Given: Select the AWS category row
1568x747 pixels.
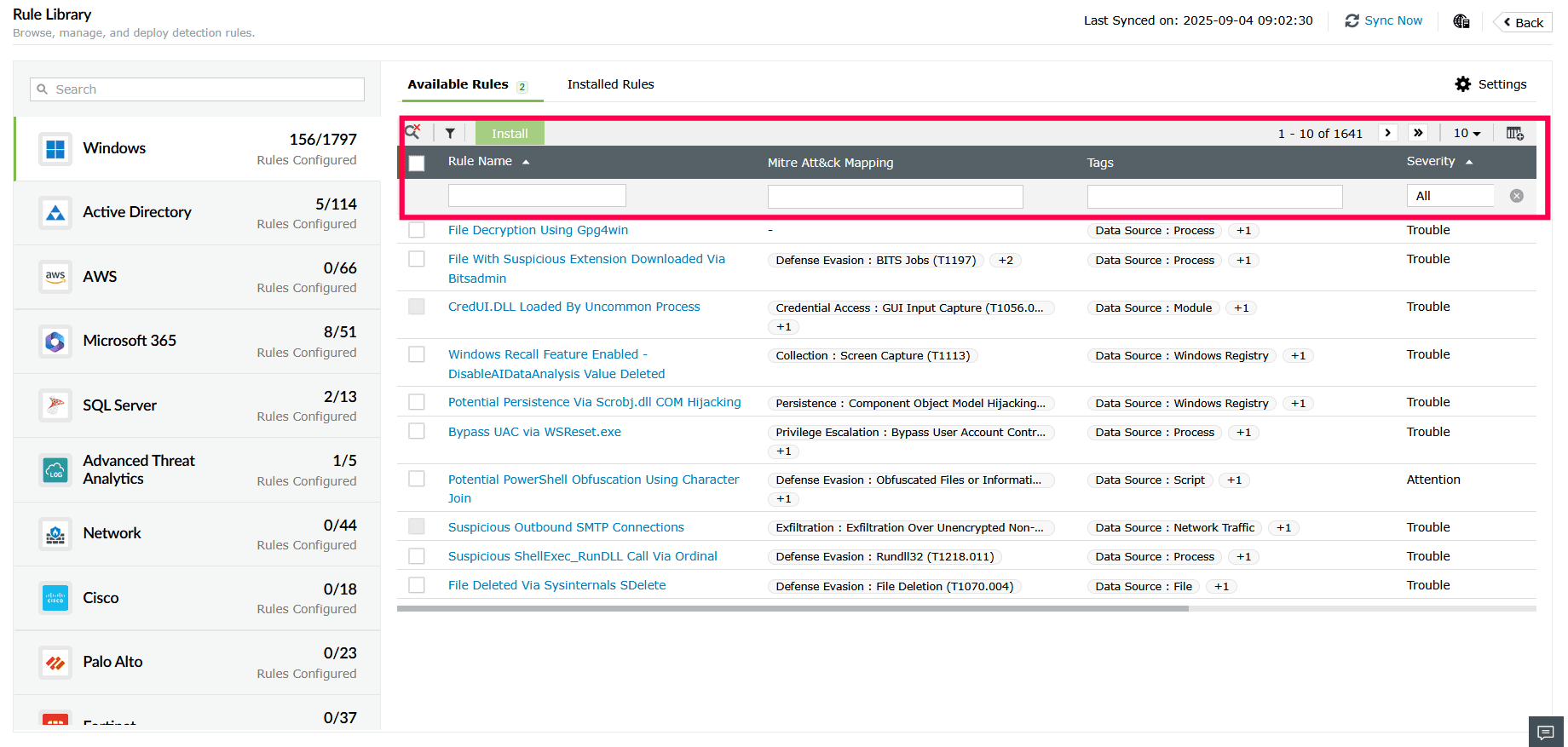Looking at the screenshot, I should pos(198,277).
